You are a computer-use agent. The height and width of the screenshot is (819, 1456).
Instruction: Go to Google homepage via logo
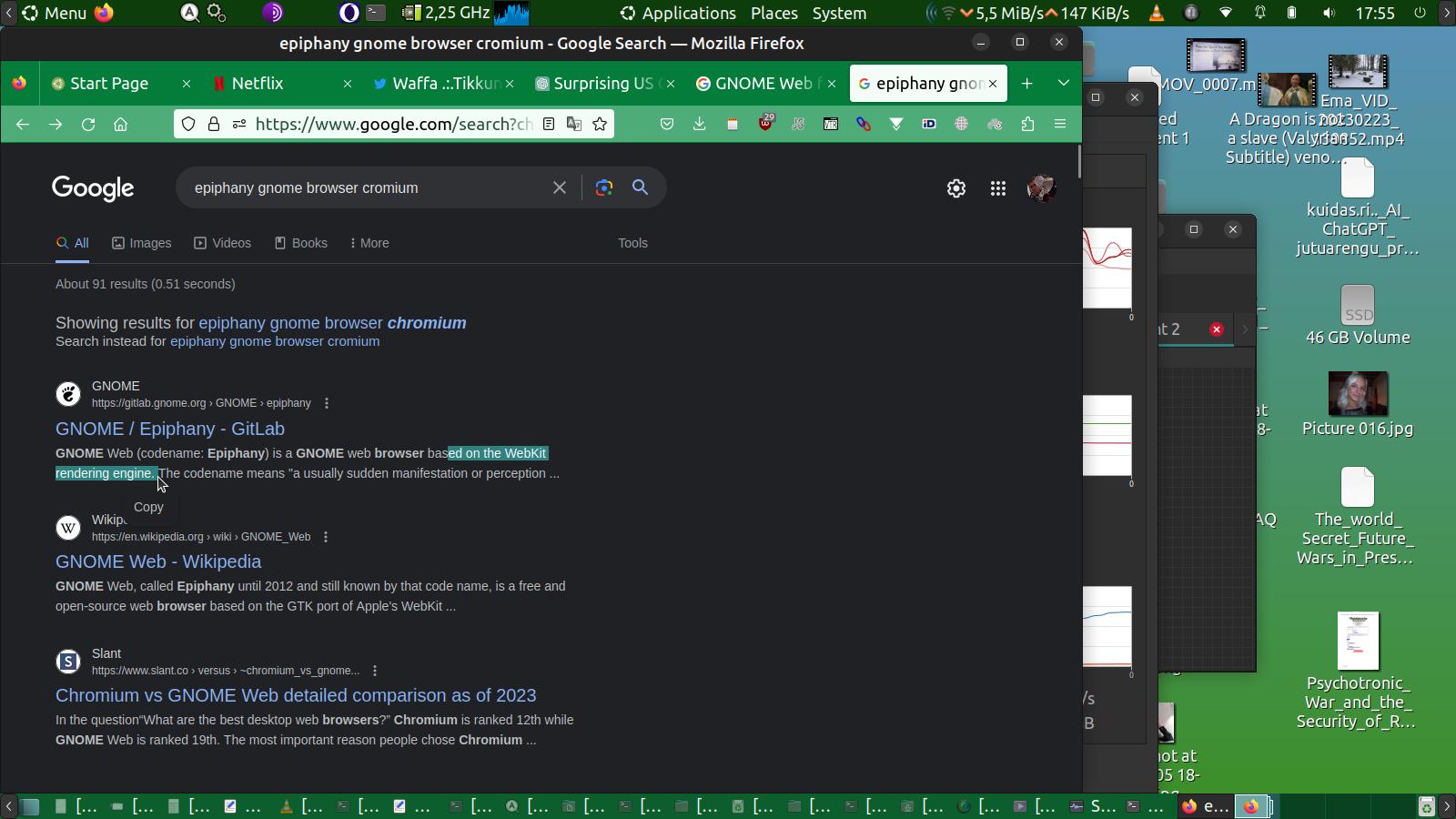tap(93, 188)
